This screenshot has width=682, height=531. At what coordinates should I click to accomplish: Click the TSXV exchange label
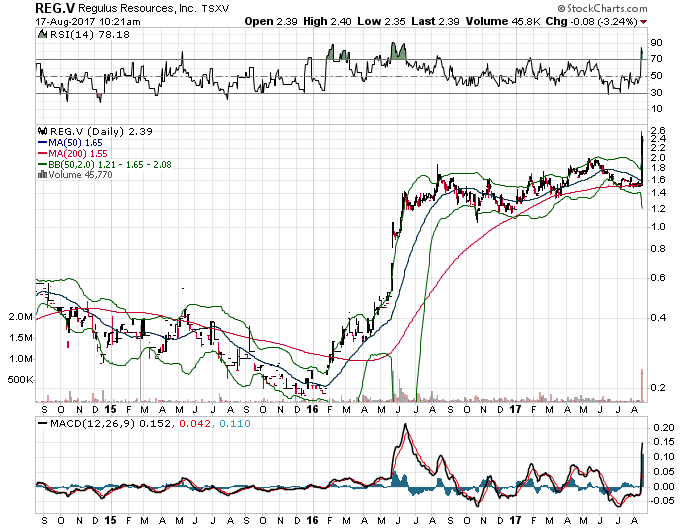click(x=186, y=8)
